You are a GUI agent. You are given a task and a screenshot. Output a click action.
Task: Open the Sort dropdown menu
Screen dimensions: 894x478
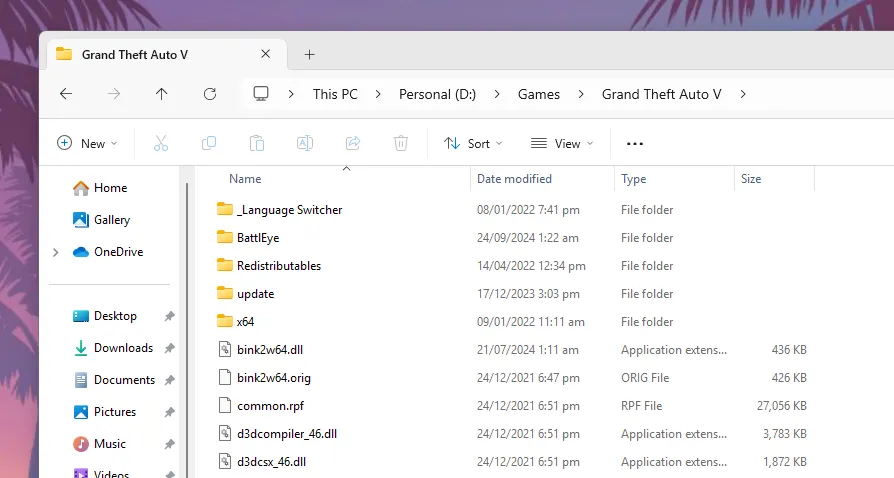coord(473,143)
